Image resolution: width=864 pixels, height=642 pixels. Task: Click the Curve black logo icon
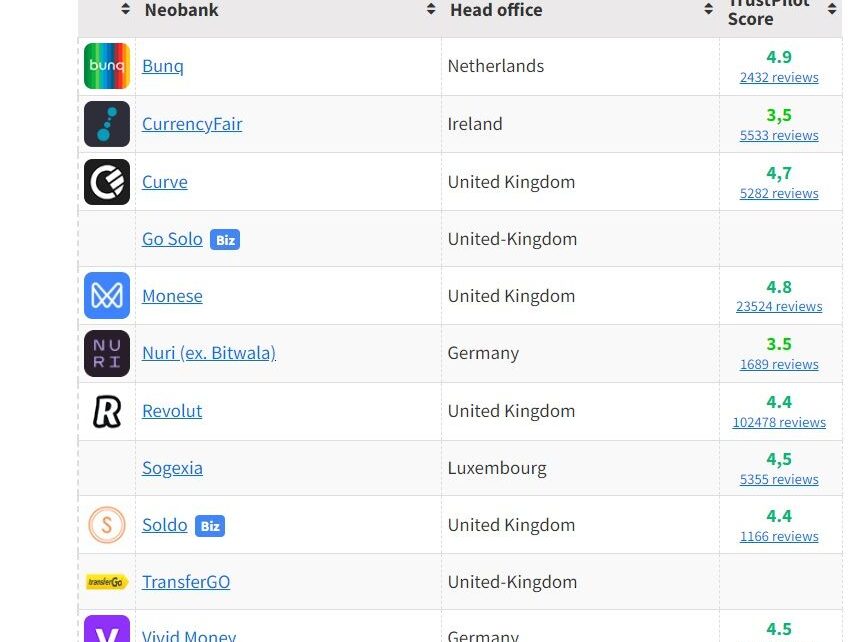(x=107, y=182)
